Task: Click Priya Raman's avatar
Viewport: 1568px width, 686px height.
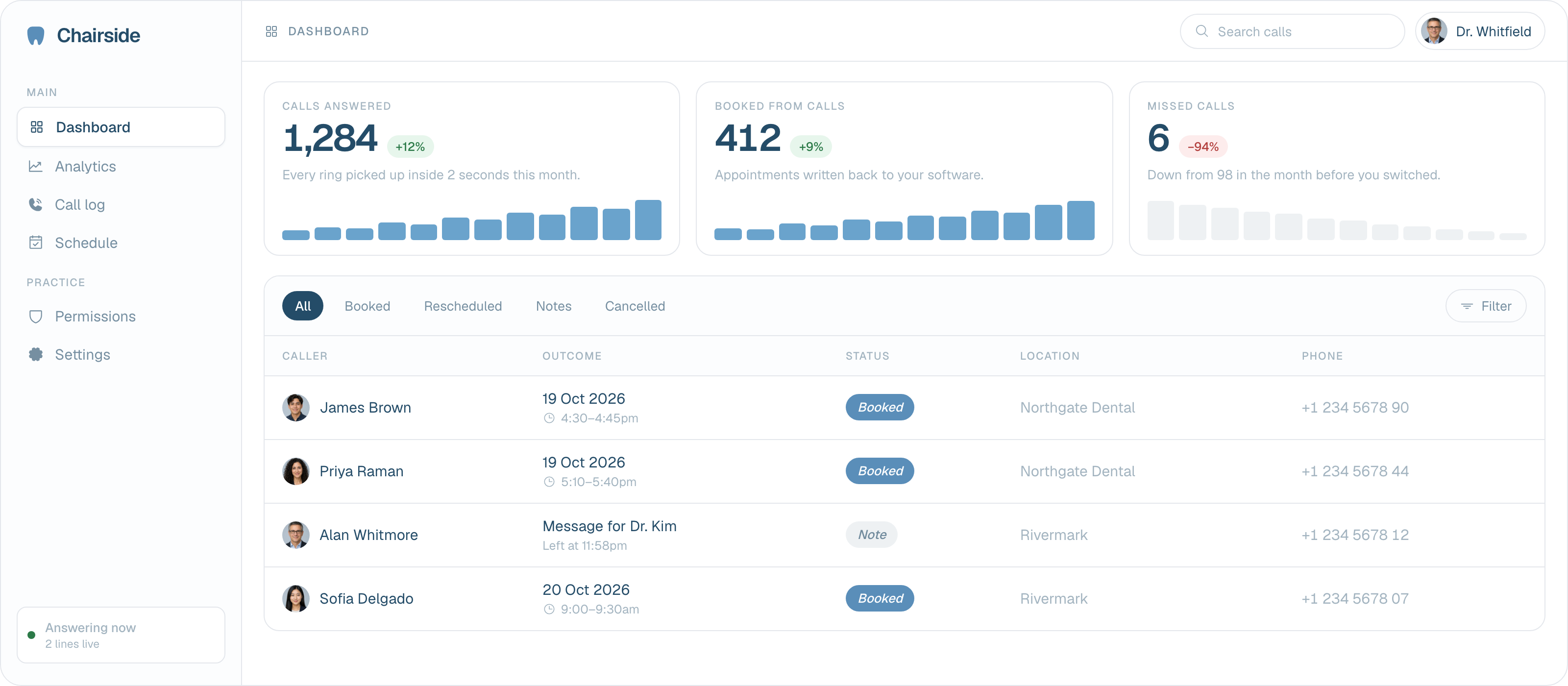Action: [x=296, y=471]
